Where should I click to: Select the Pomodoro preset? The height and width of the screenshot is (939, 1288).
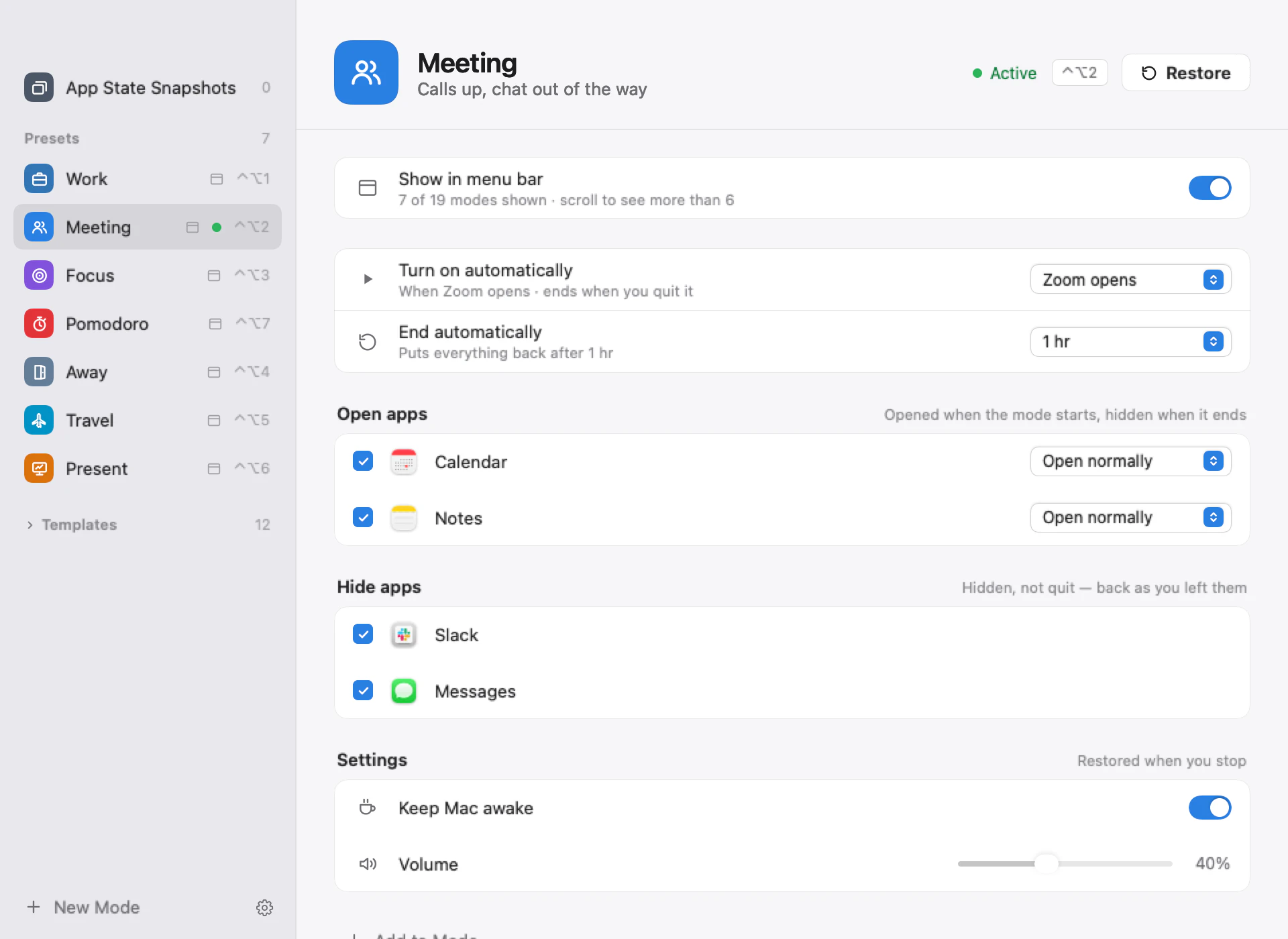148,323
